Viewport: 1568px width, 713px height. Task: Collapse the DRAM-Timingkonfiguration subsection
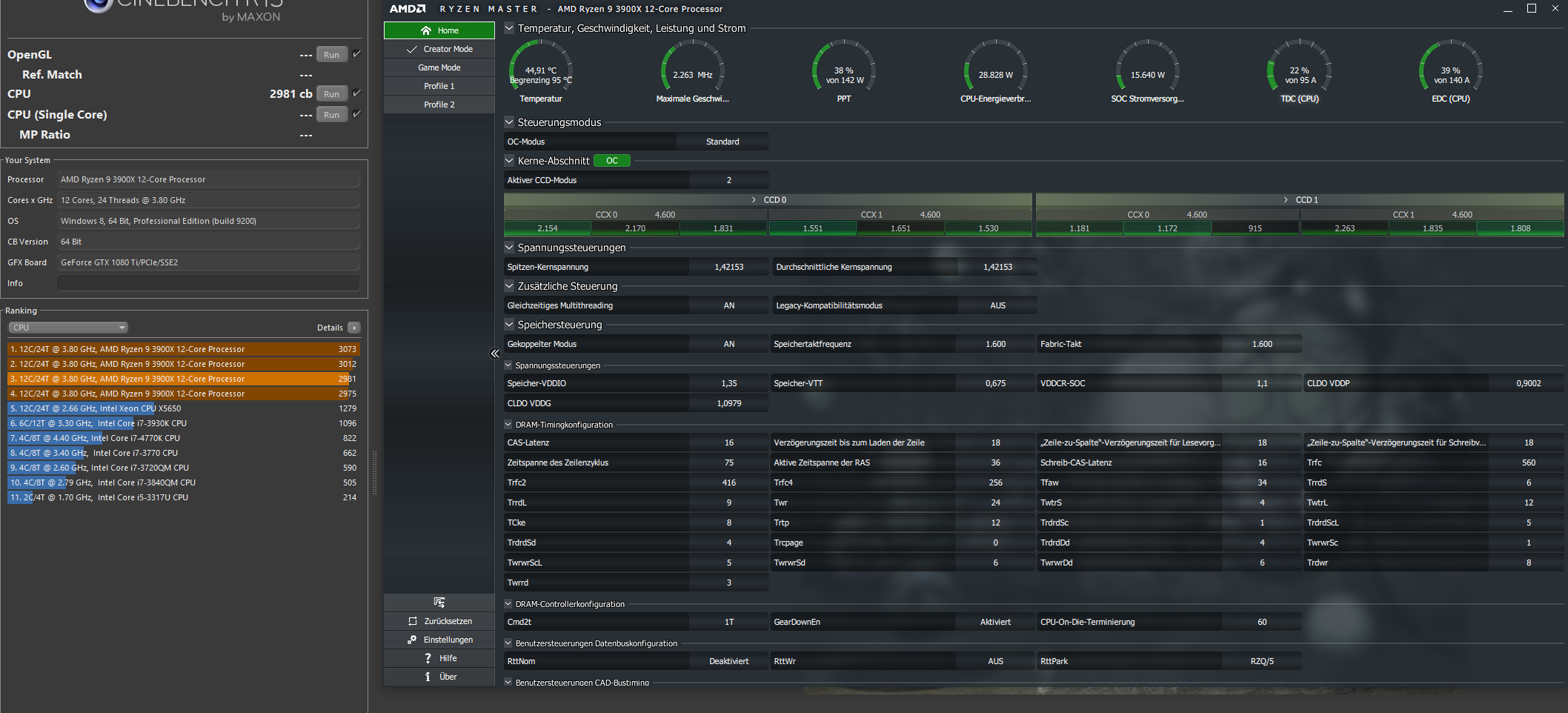[508, 425]
